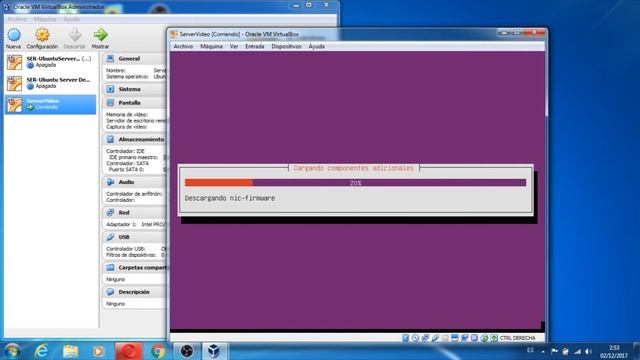This screenshot has height=360, width=640.
Task: Click the mouse integration status icon
Action: pos(484,338)
